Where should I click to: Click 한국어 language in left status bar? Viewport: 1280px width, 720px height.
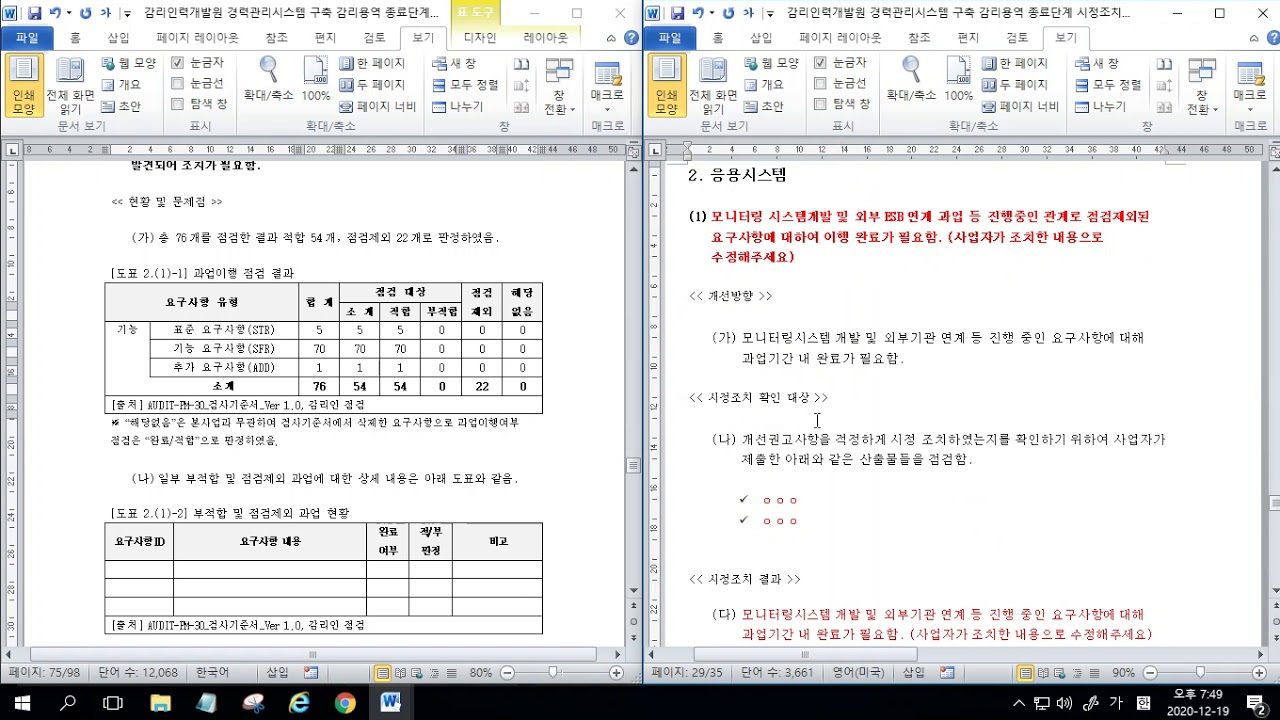coord(212,673)
